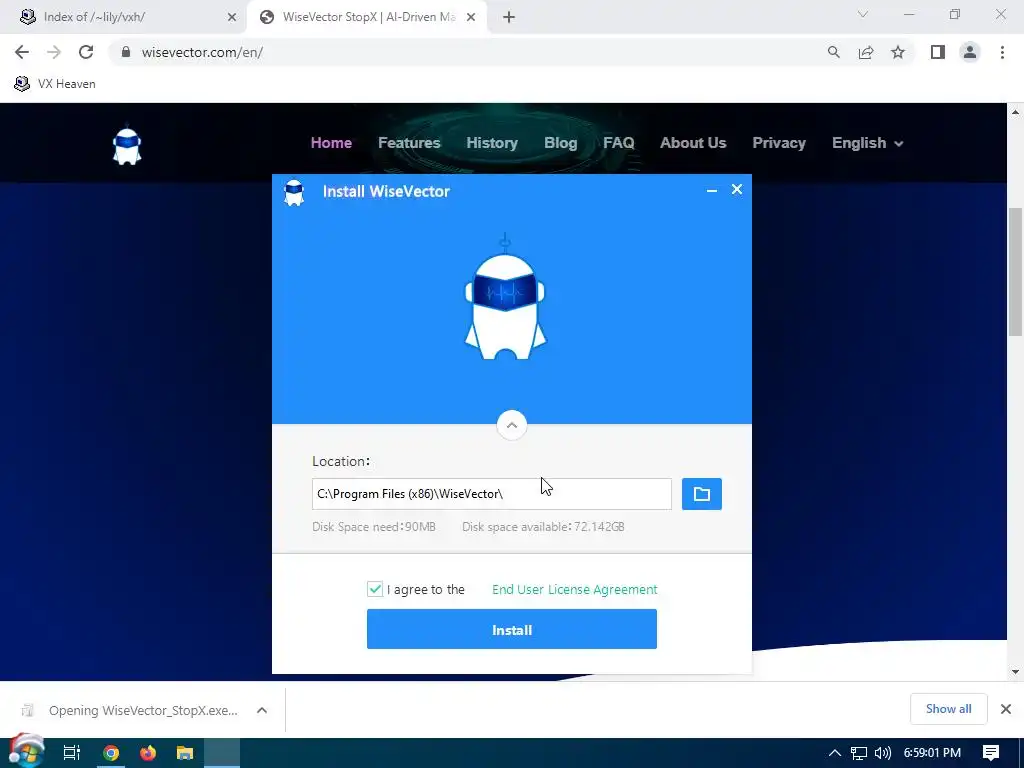Show hidden tray icons with the caret
This screenshot has width=1024, height=768.
(x=835, y=753)
